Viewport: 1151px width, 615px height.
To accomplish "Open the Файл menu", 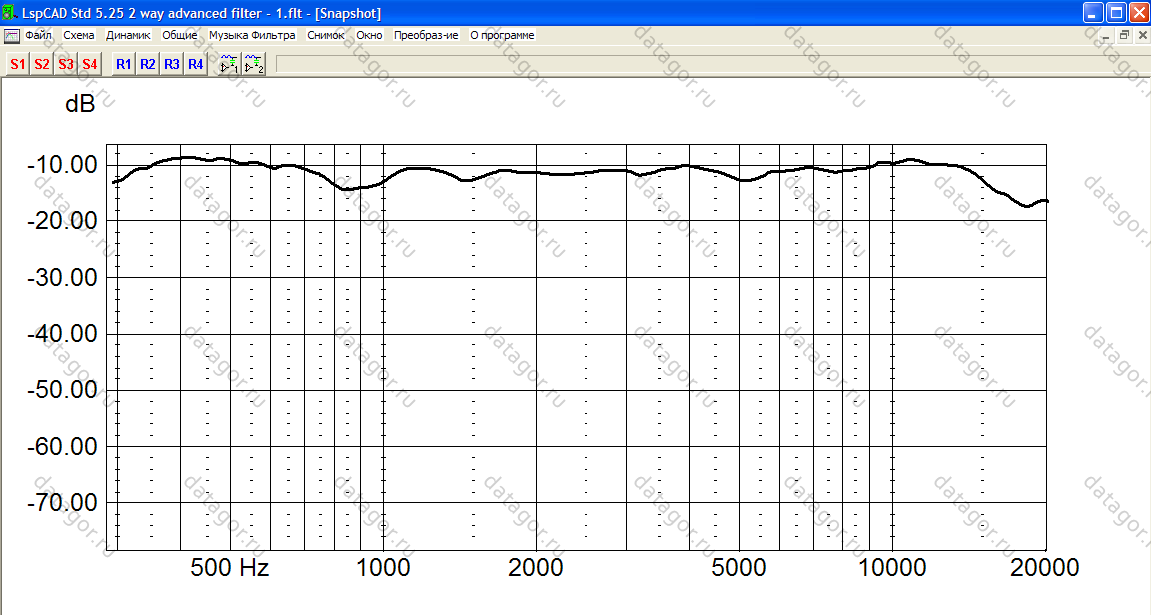I will [x=38, y=35].
